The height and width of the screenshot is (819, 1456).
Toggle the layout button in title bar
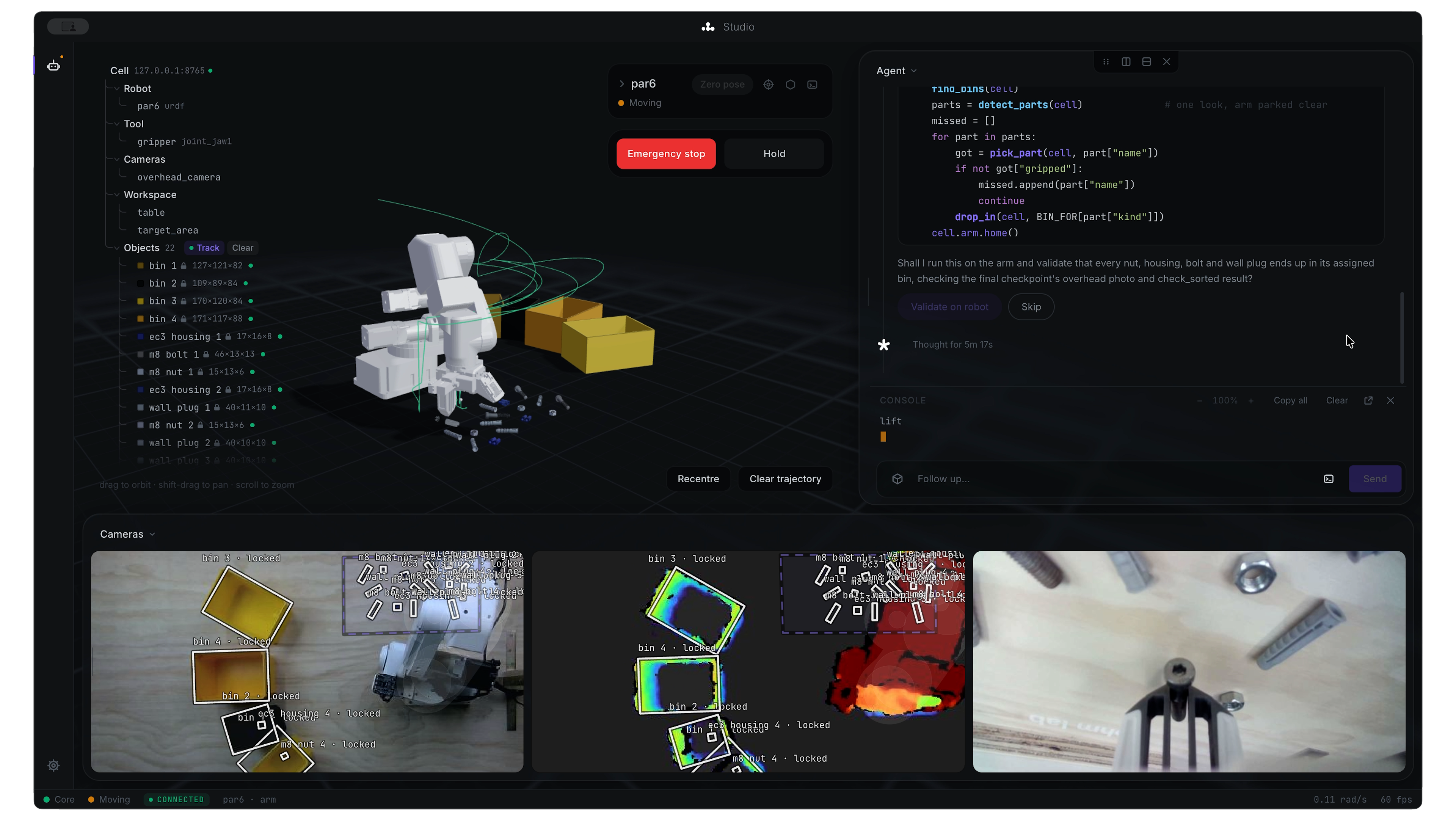click(x=68, y=26)
